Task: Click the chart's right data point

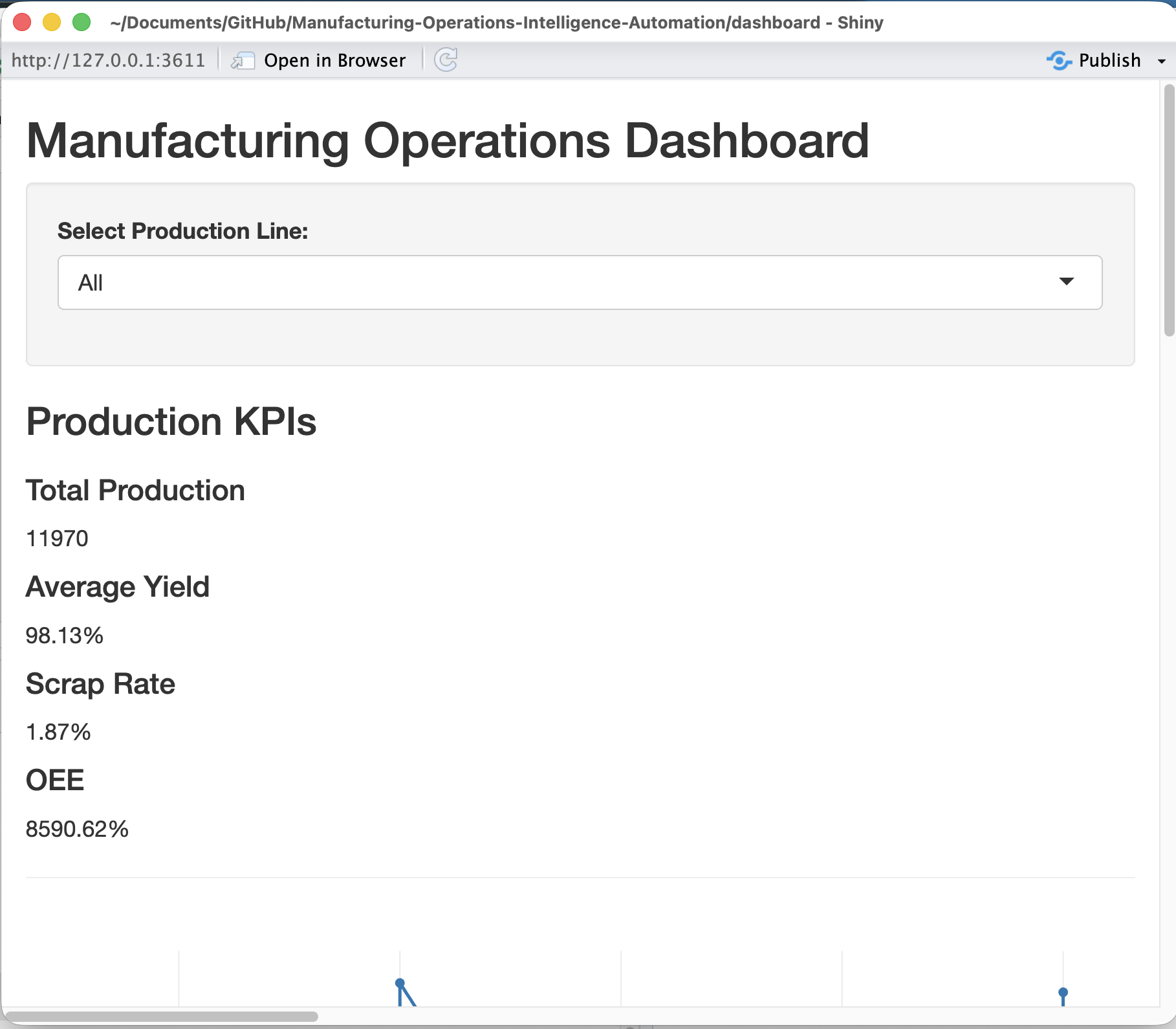Action: coord(1063,993)
